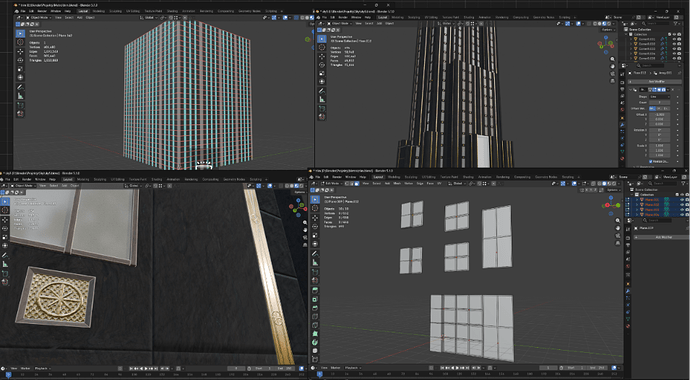Select the Scale tool in bottom-right window

(315, 235)
